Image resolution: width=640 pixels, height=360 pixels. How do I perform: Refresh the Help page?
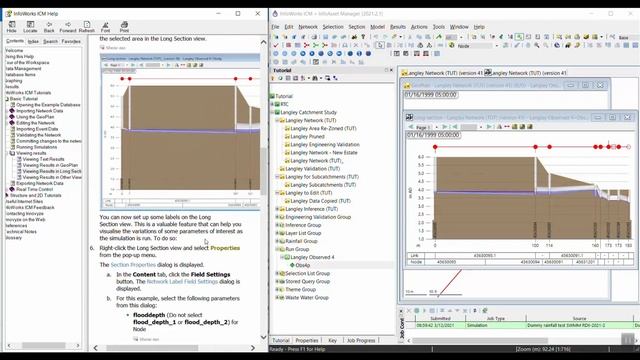pyautogui.click(x=87, y=27)
